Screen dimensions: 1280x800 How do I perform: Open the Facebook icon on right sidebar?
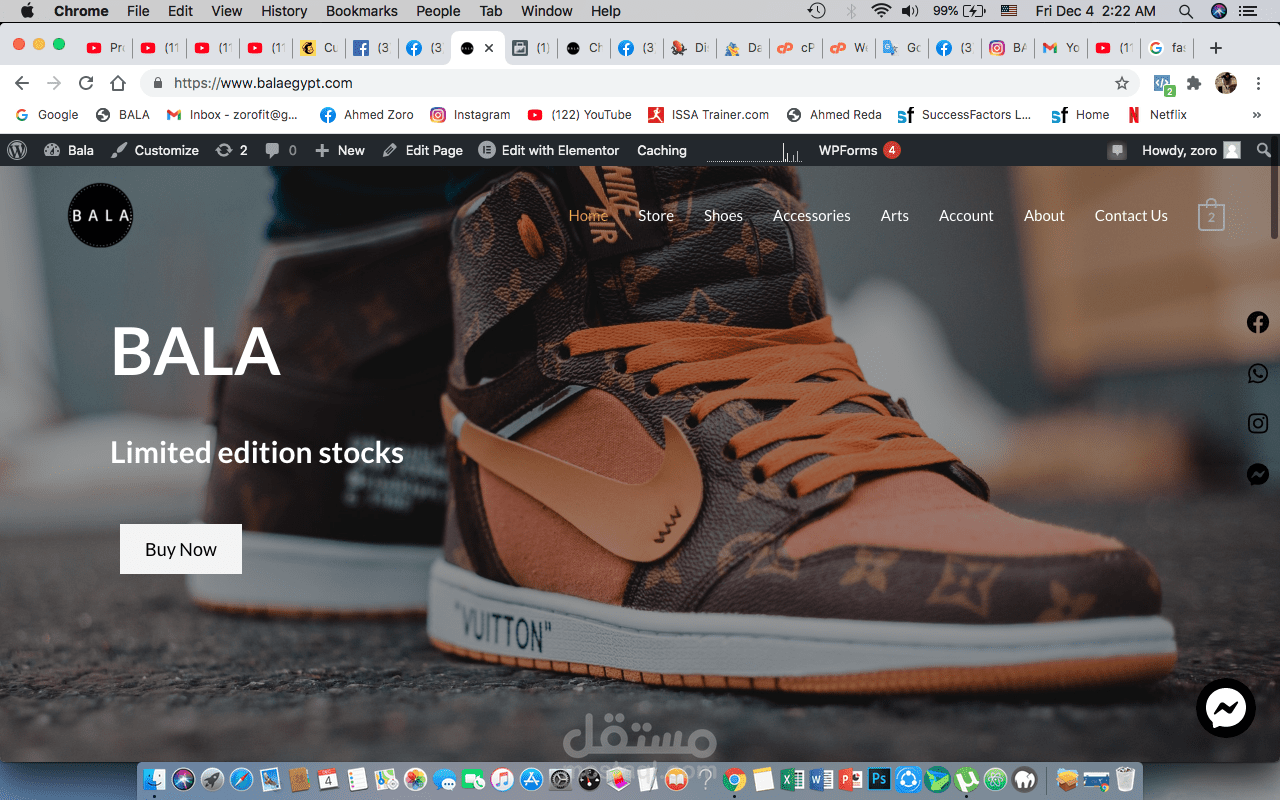point(1258,322)
